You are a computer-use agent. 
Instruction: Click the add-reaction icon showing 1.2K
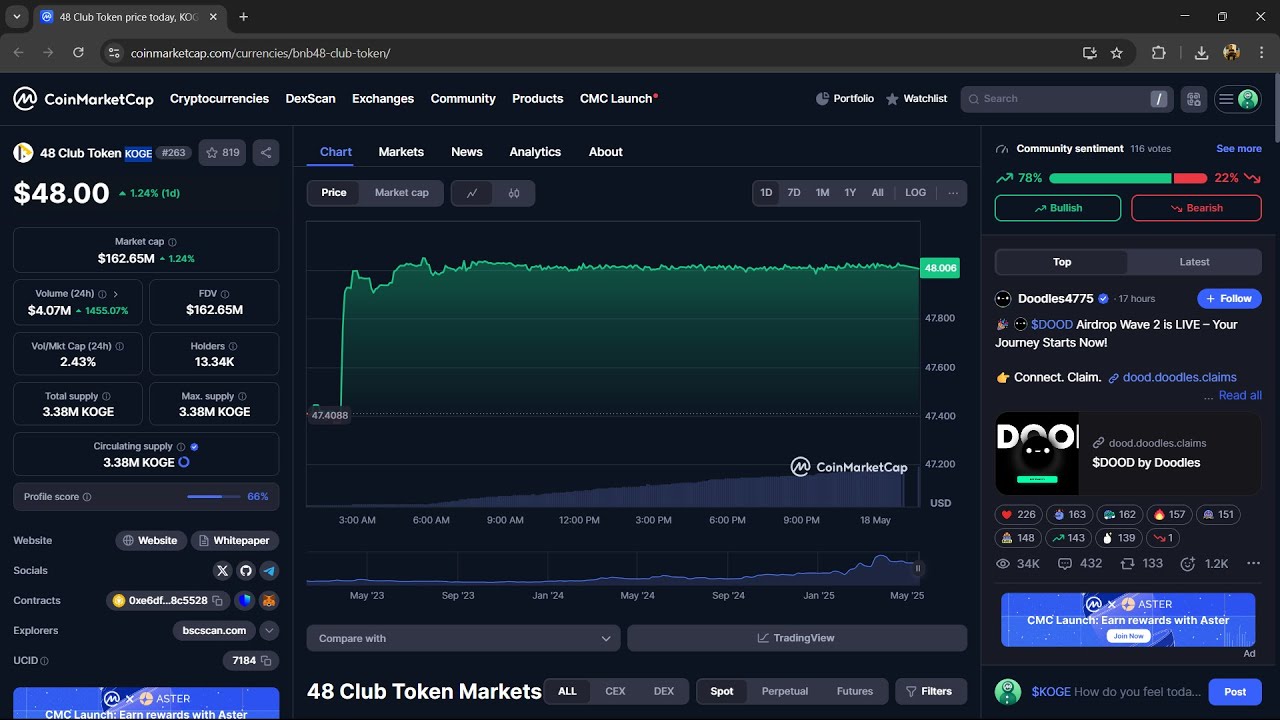point(1204,564)
